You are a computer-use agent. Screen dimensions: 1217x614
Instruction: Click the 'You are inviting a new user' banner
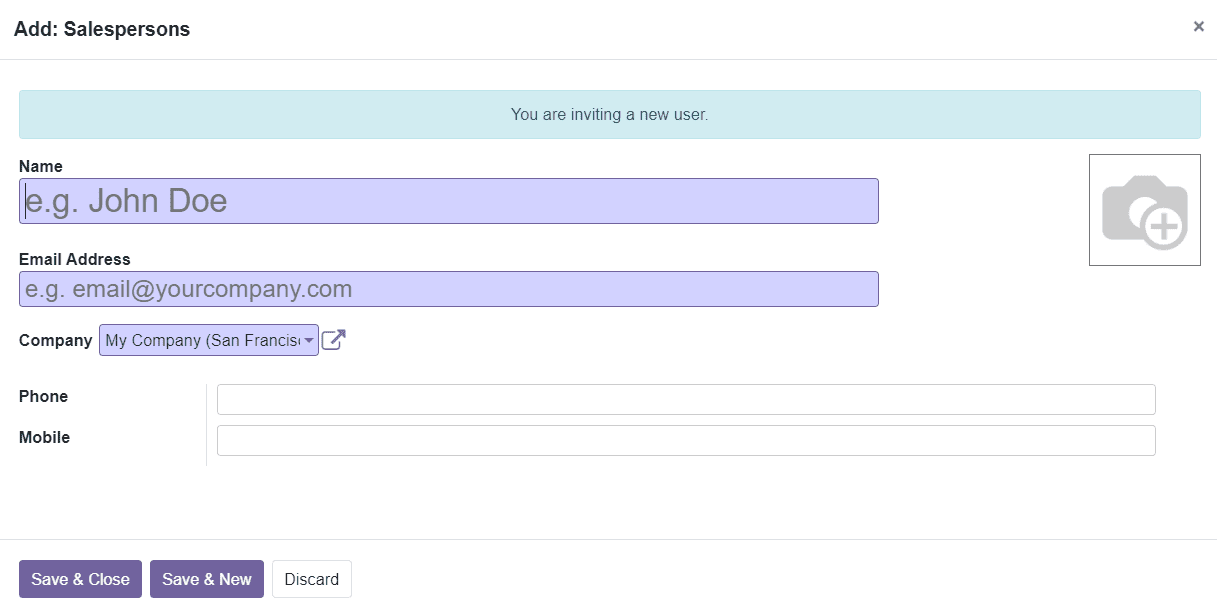(608, 114)
